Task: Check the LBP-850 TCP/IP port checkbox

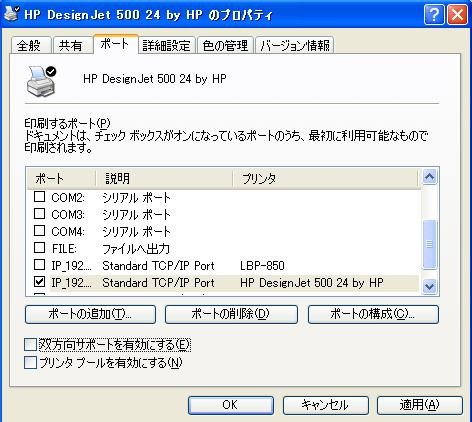Action: (x=40, y=265)
